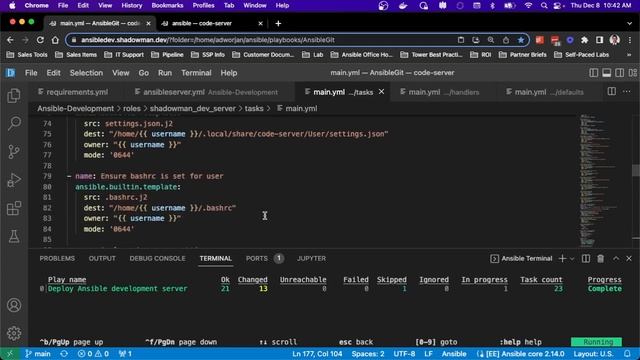Close the main.yml tasks editor tab
640x360 pixels.
coord(381,92)
